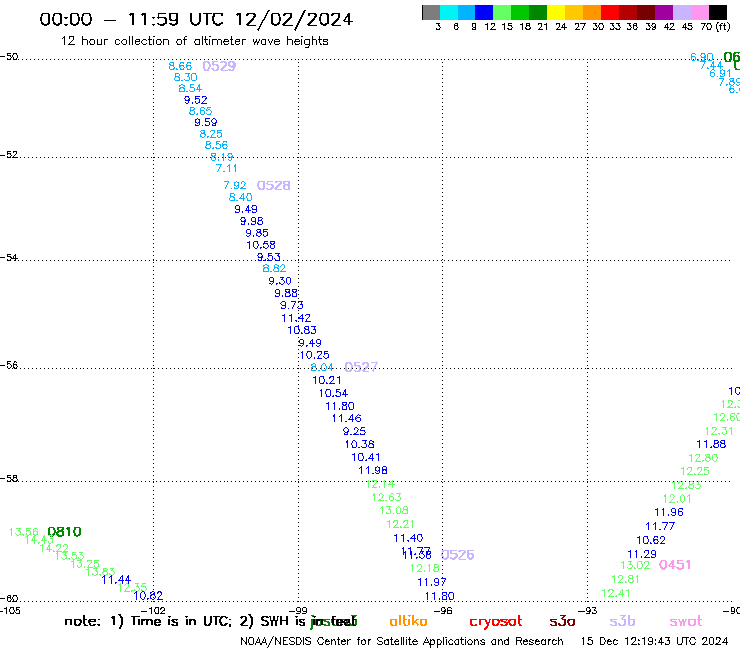
Task: Click the 13.02 wave height value
Action: pos(635,565)
